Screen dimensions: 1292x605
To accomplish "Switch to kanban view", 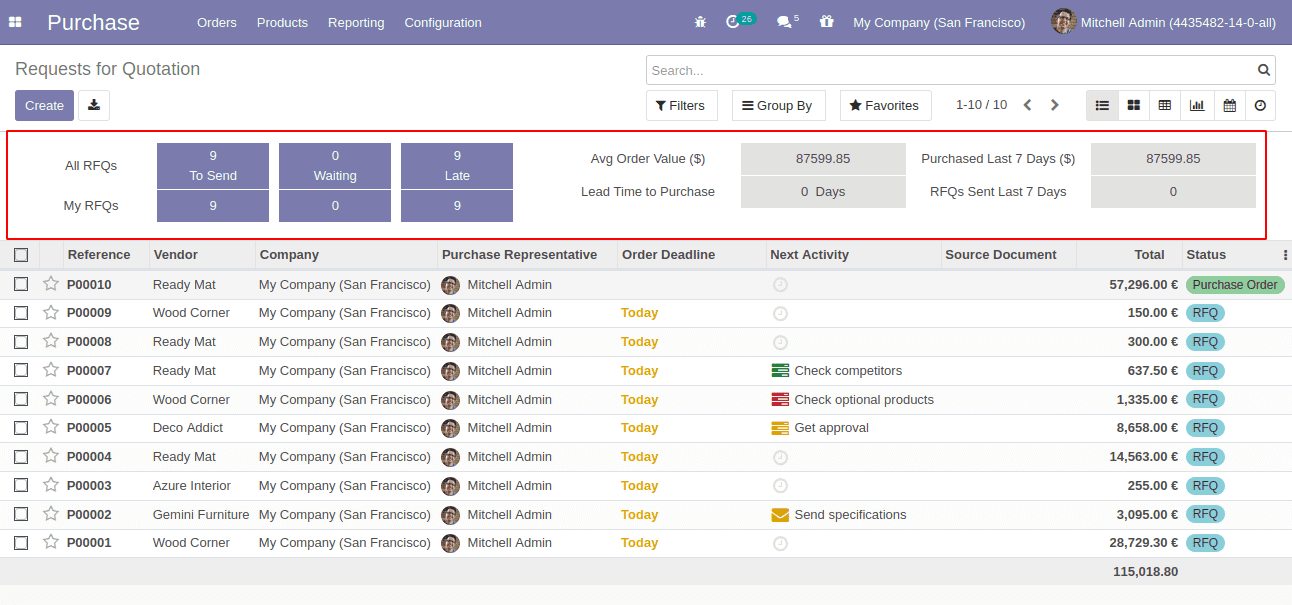I will coord(1133,105).
